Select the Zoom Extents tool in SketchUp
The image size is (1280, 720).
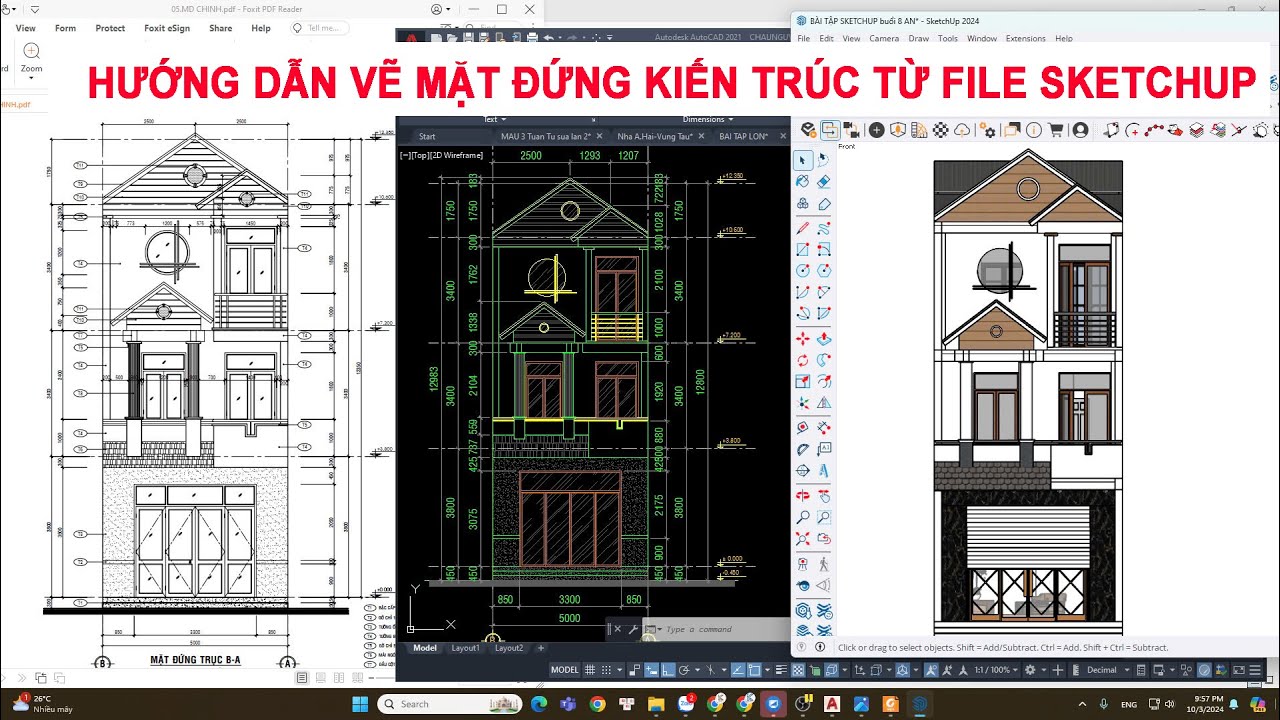pyautogui.click(x=803, y=539)
